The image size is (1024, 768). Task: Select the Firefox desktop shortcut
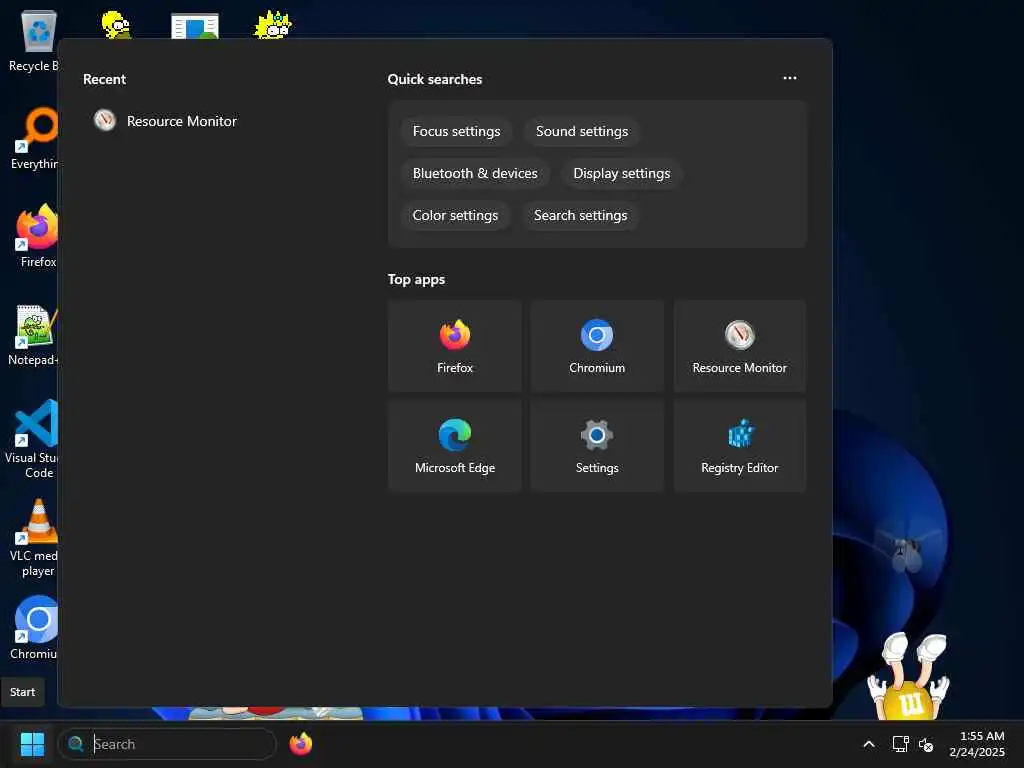[37, 236]
